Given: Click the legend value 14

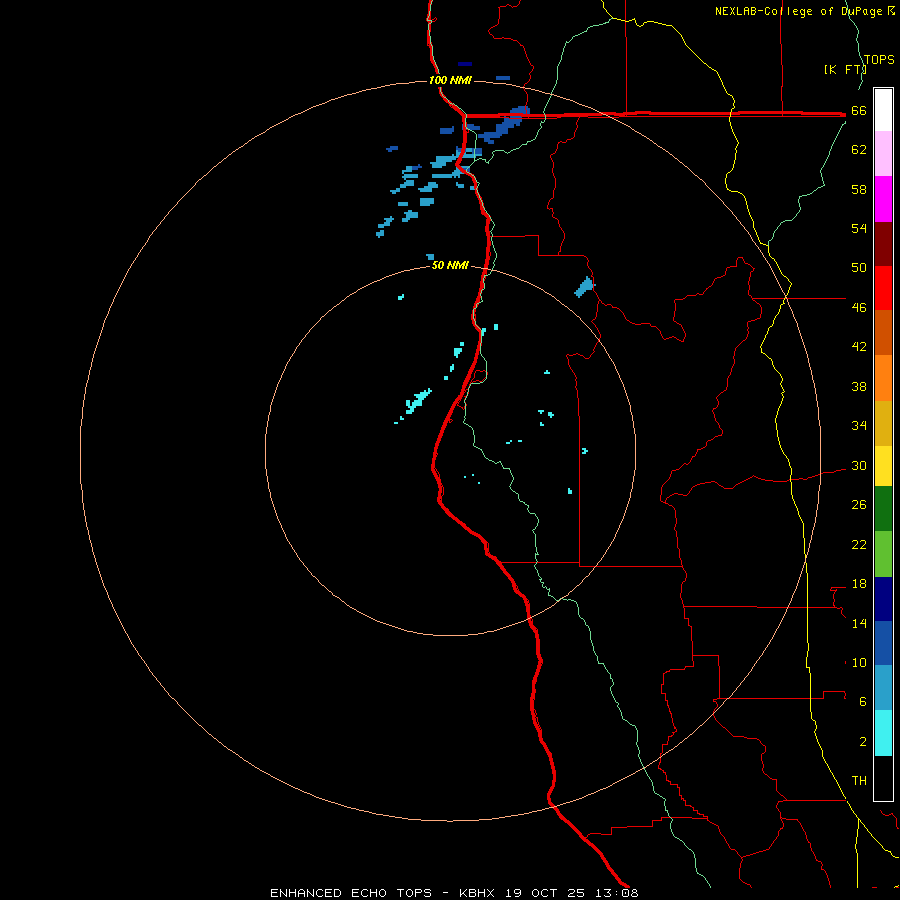Looking at the screenshot, I should (859, 623).
